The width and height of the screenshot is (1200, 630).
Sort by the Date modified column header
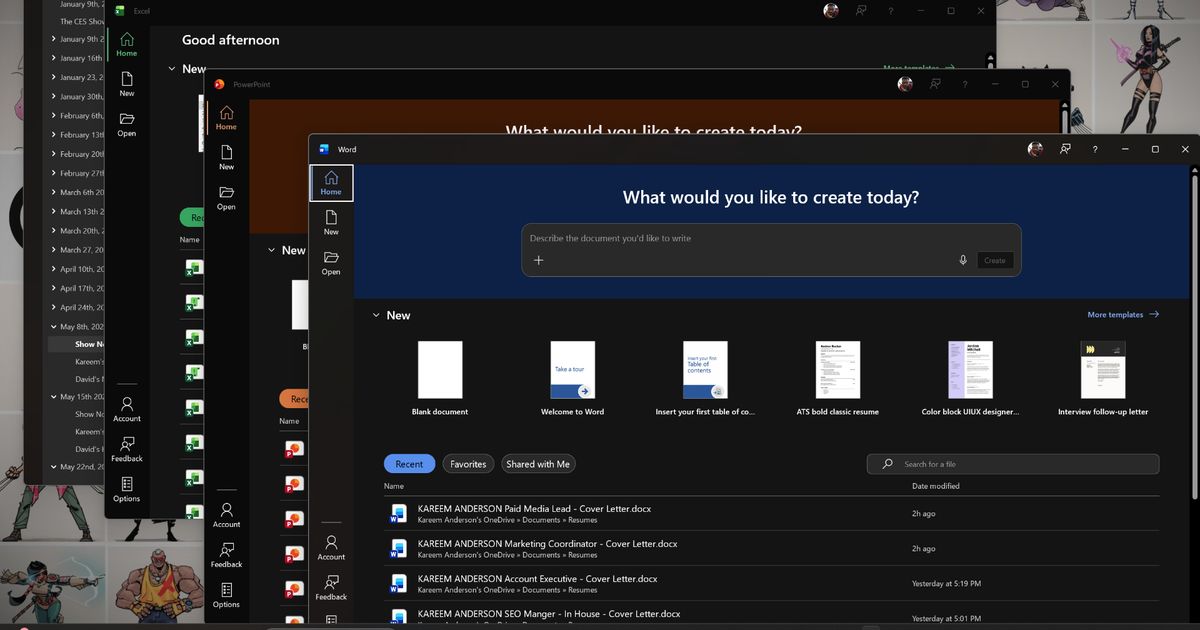[936, 486]
